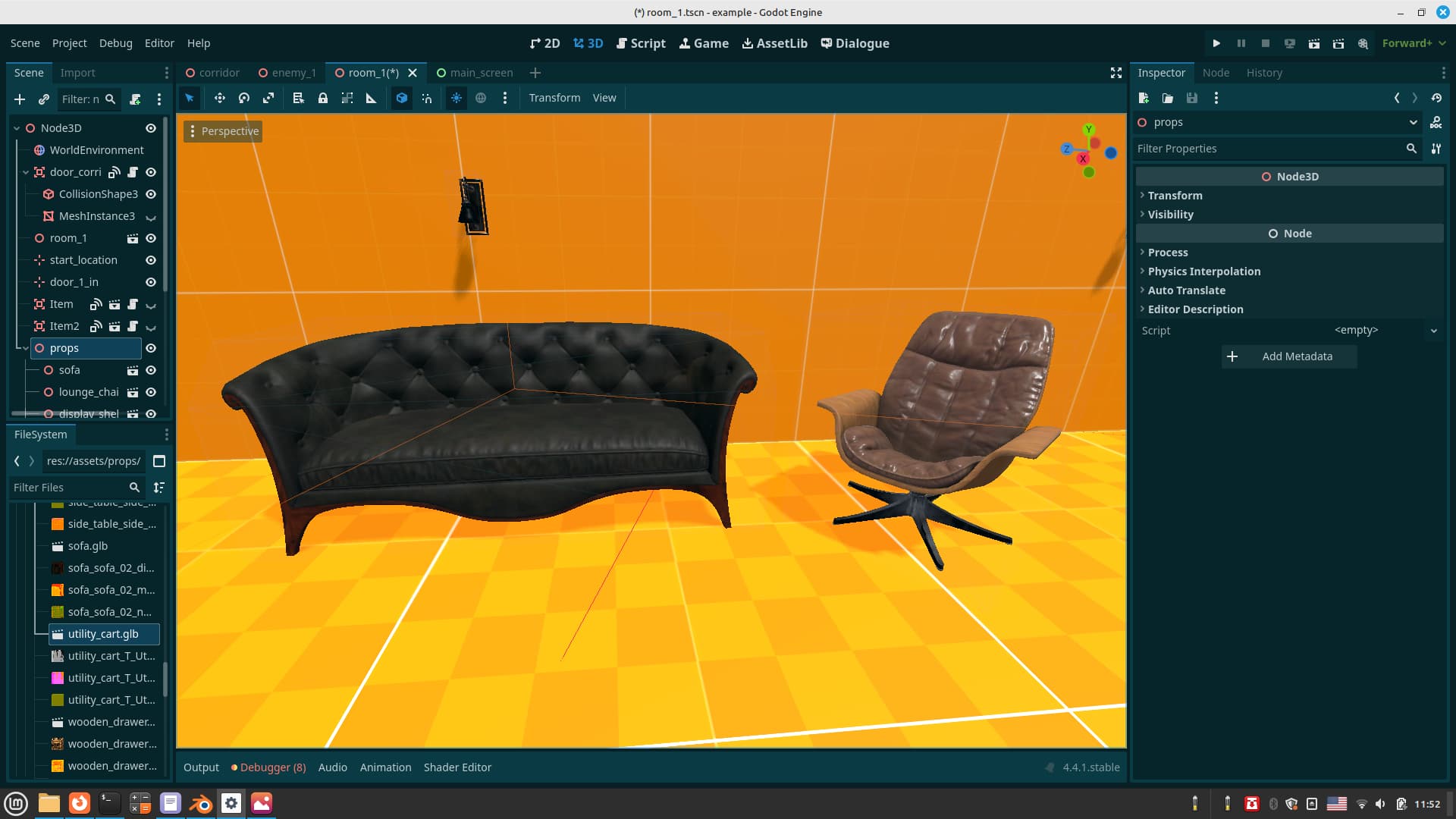Select the Rotate mode tool
The width and height of the screenshot is (1456, 819).
pos(243,98)
